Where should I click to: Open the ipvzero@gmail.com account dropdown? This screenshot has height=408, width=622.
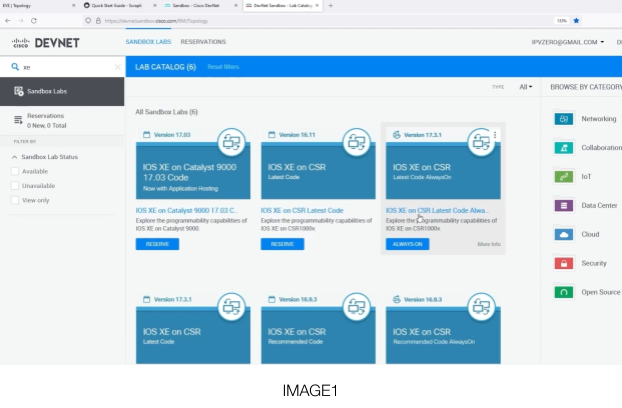pyautogui.click(x=568, y=42)
